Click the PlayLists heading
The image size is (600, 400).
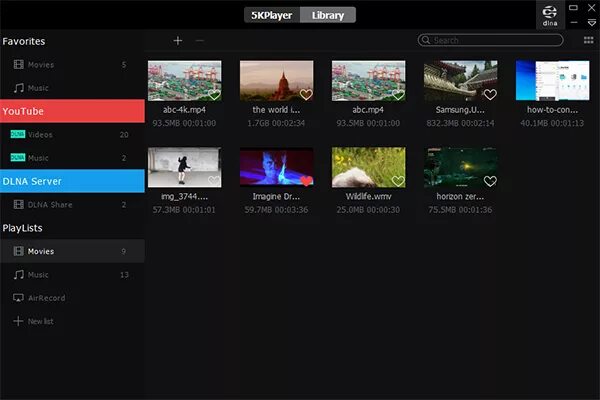pyautogui.click(x=23, y=228)
